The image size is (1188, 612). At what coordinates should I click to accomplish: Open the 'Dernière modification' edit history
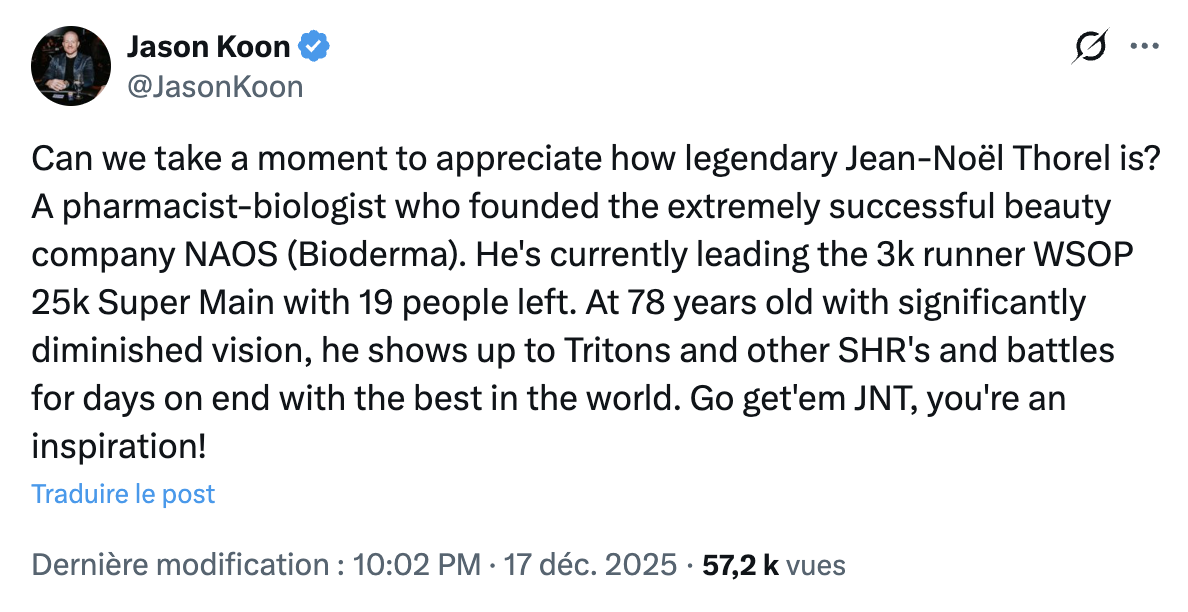181,565
